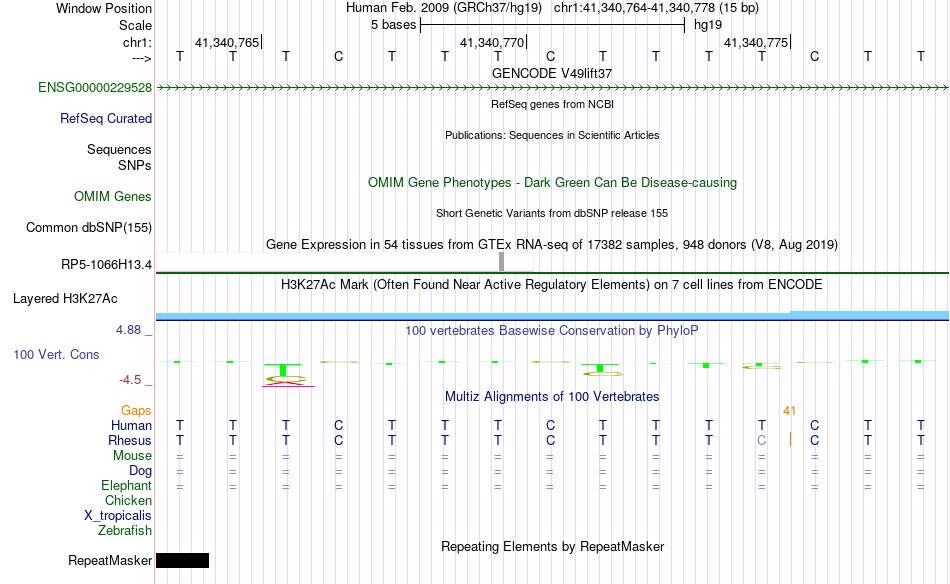Image resolution: width=950 pixels, height=584 pixels.
Task: Click the RepeatMasker track label
Action: point(110,560)
